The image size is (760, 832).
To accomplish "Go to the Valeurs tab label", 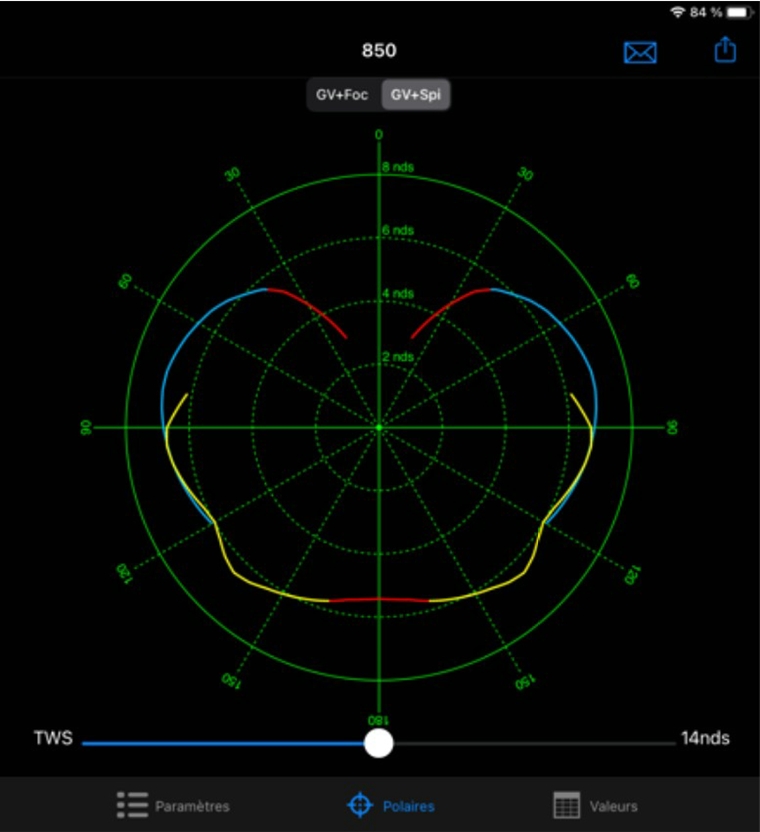I will pyautogui.click(x=612, y=806).
